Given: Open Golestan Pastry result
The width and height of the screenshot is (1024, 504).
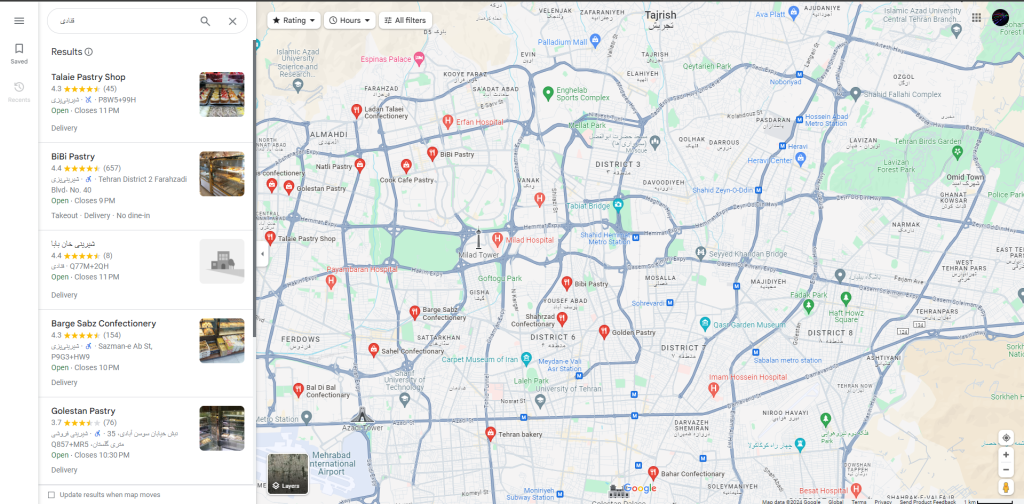Looking at the screenshot, I should [x=147, y=441].
